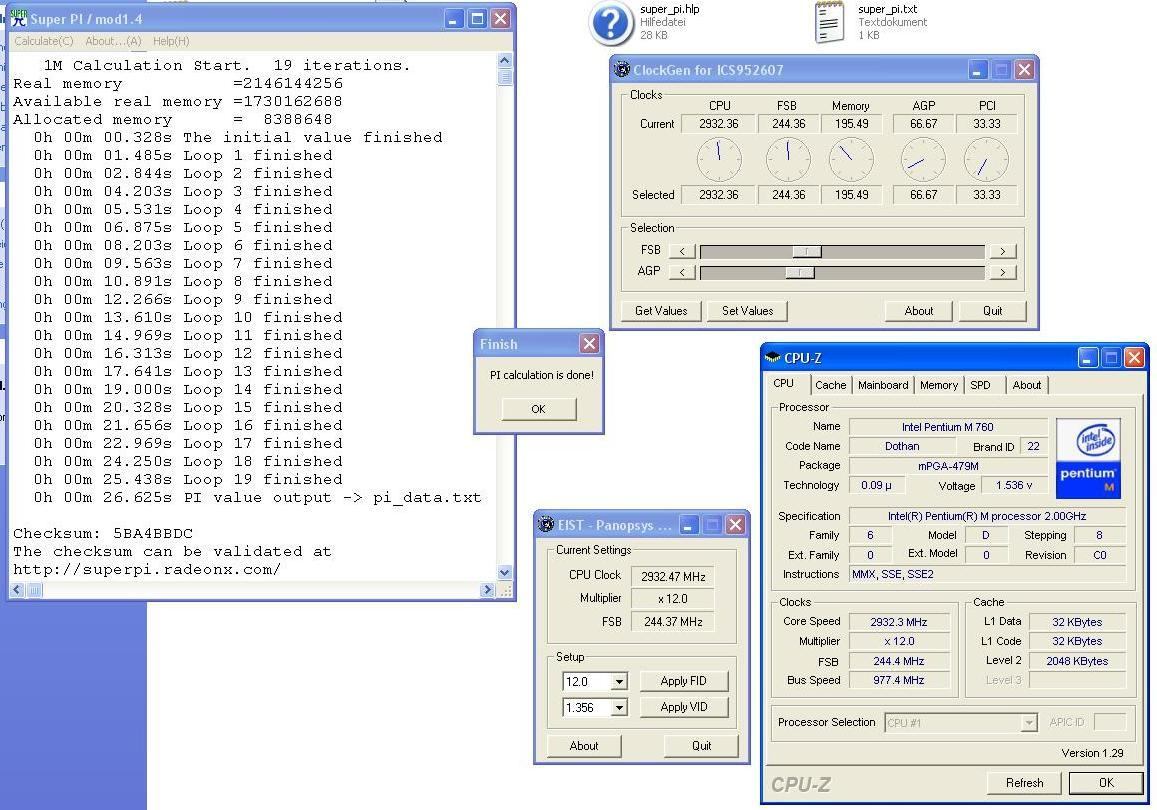Click Refresh in CPU-Z
Image resolution: width=1157 pixels, height=810 pixels.
pos(1024,783)
